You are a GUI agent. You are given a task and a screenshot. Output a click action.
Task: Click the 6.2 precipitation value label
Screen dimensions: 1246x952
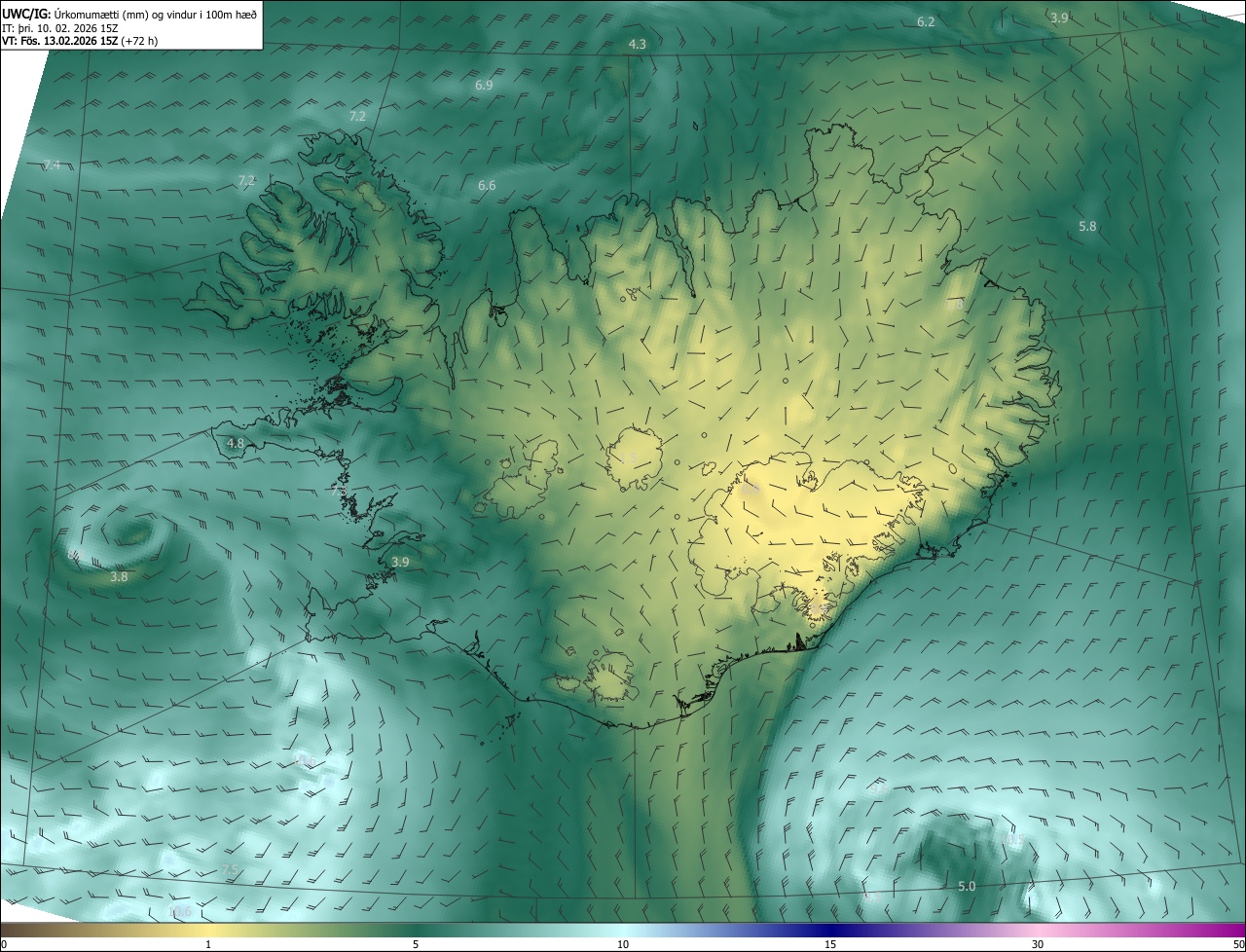coord(926,21)
